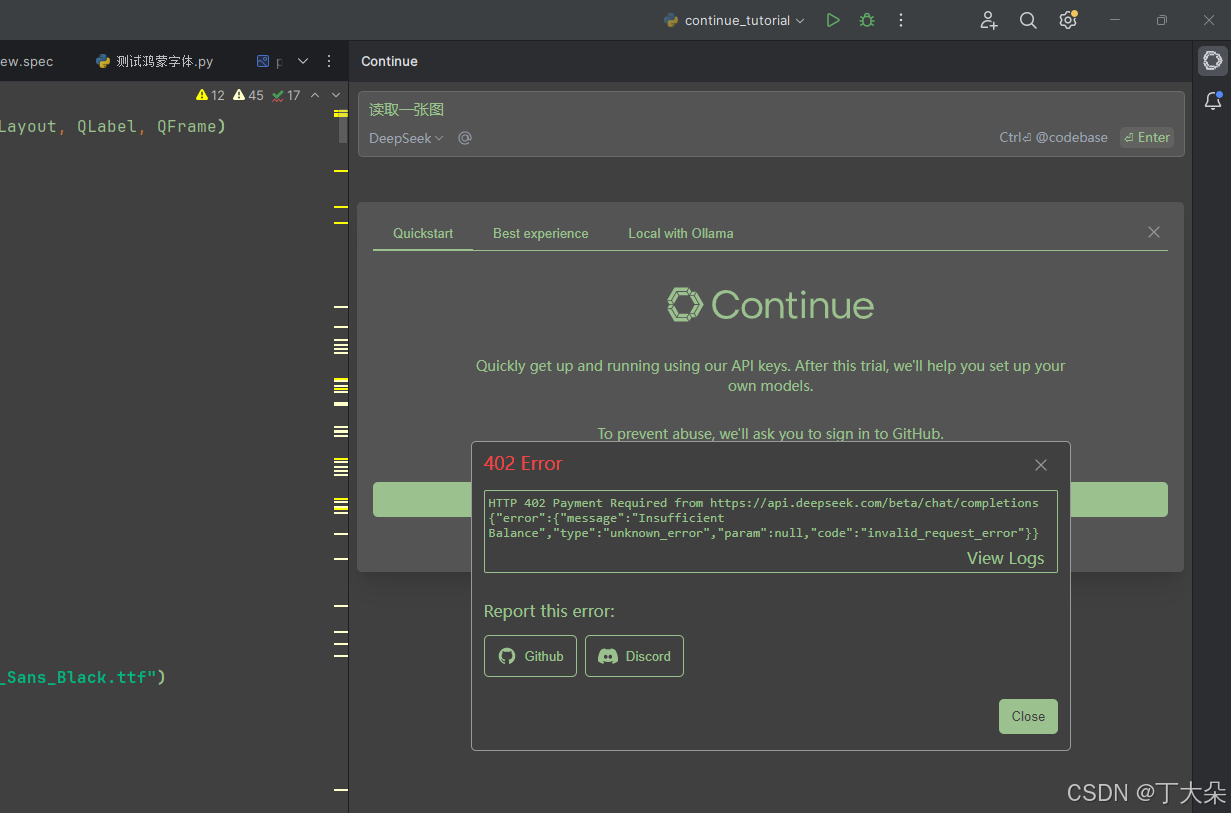Show hidden editor tabs chevron
1231x813 pixels.
303,61
